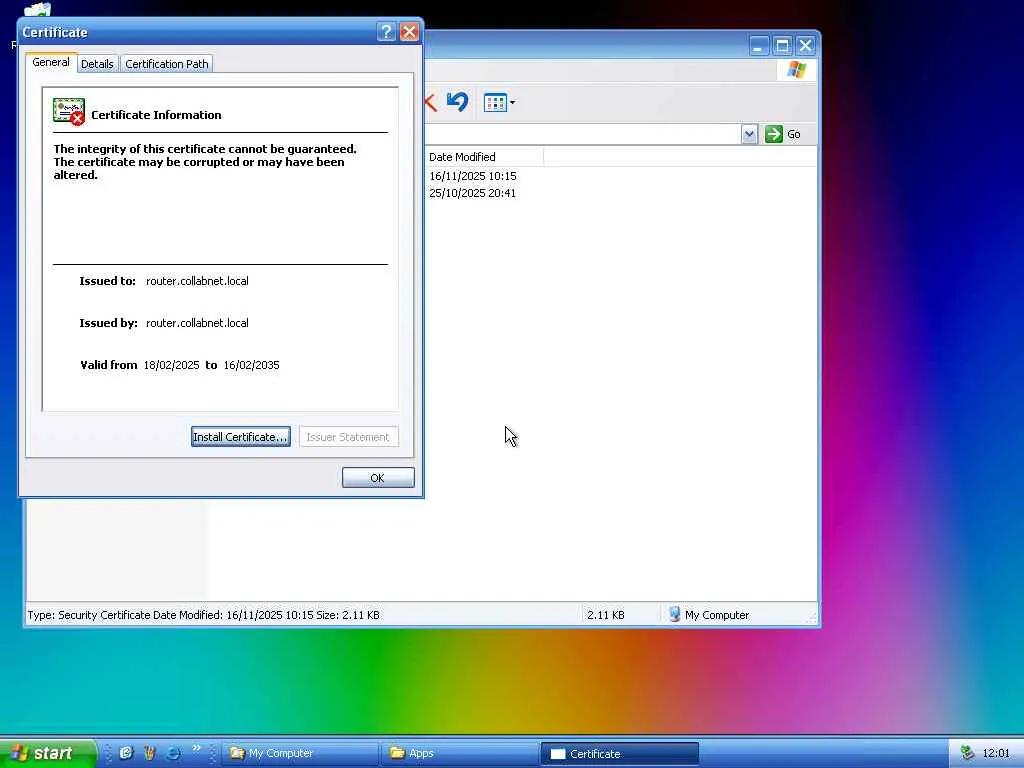Click the red Delete toolbar icon
Viewport: 1024px width, 768px height.
pos(430,103)
